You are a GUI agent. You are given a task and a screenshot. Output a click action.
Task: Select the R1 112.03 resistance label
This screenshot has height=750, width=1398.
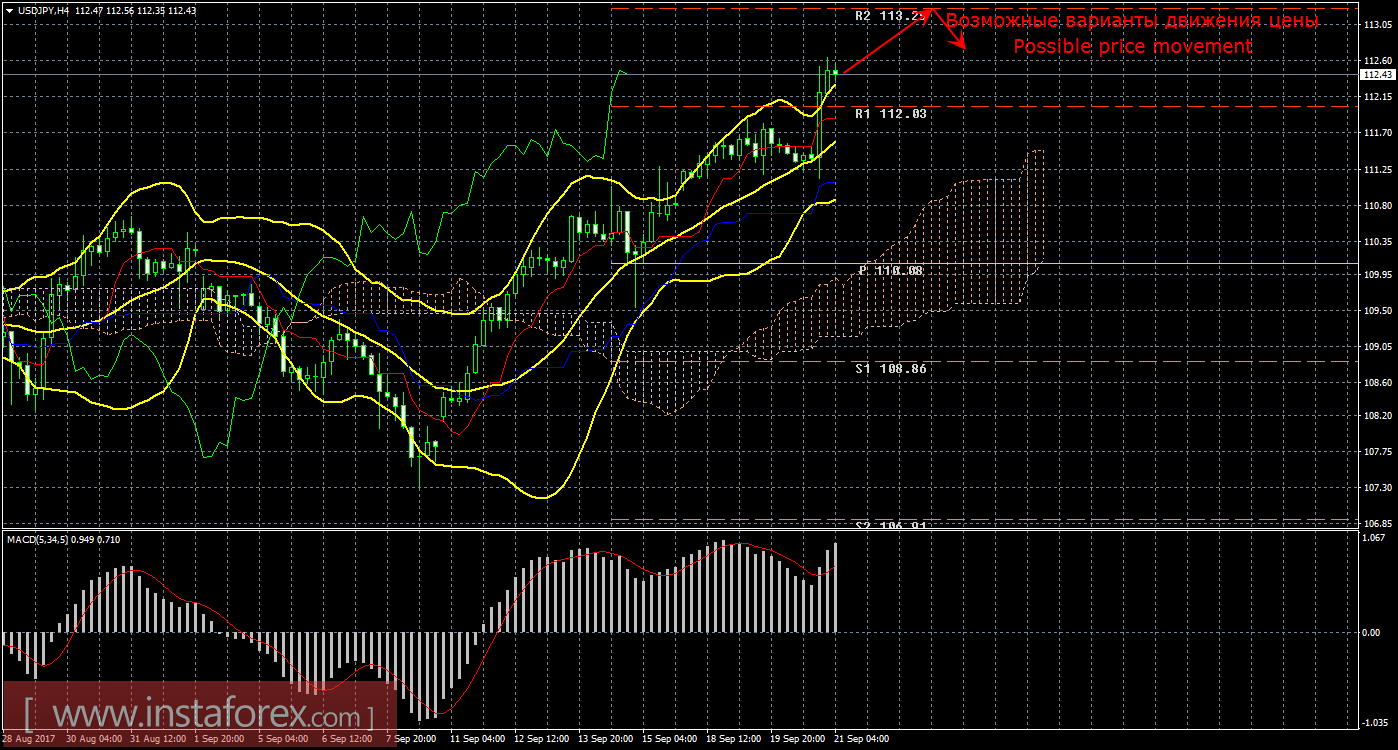click(x=891, y=114)
